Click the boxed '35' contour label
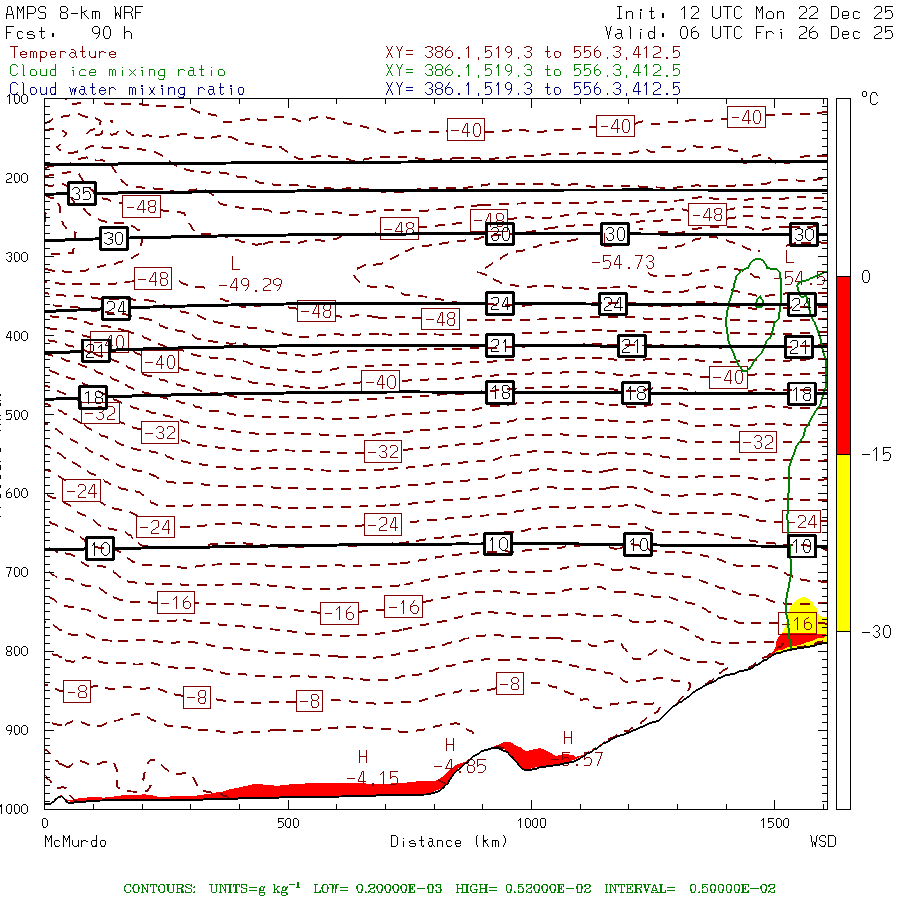This screenshot has width=900, height=900. click(x=82, y=193)
